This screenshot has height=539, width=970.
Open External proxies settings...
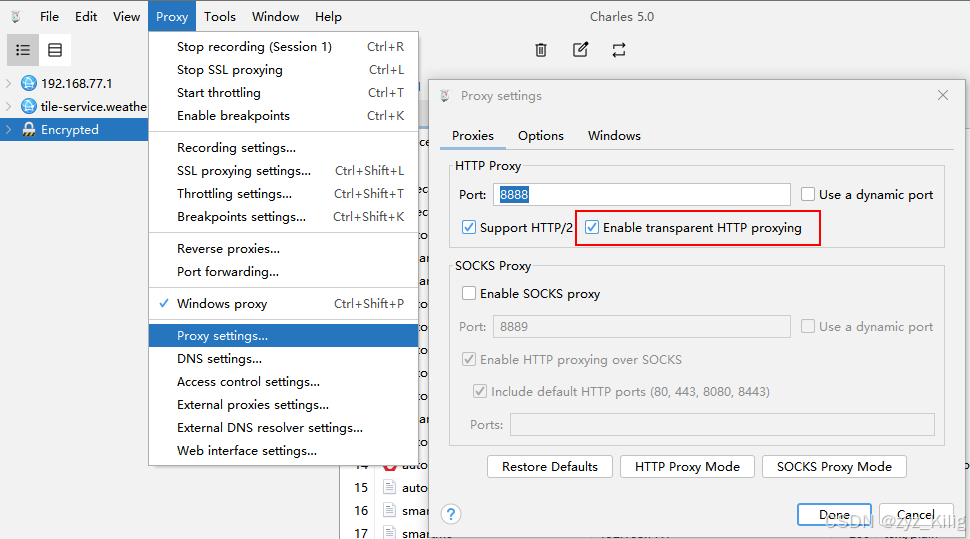point(283,405)
